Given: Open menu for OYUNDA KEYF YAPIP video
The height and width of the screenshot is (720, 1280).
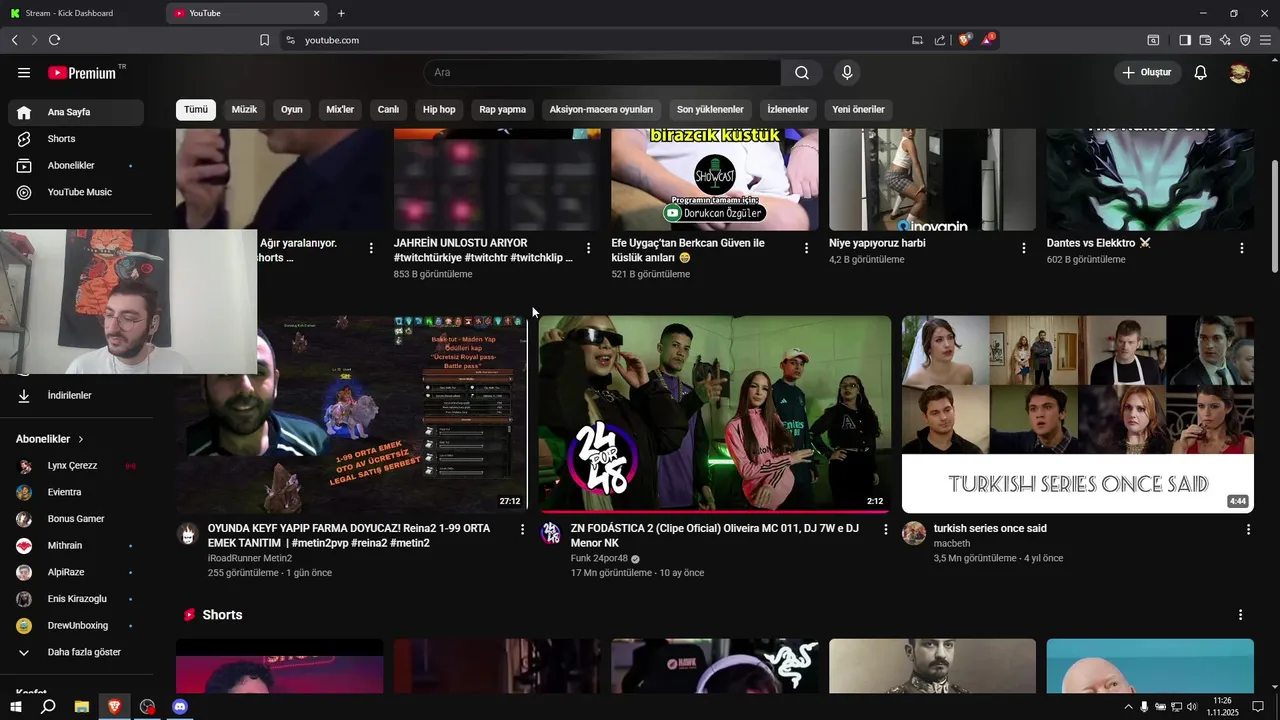Looking at the screenshot, I should point(522,530).
